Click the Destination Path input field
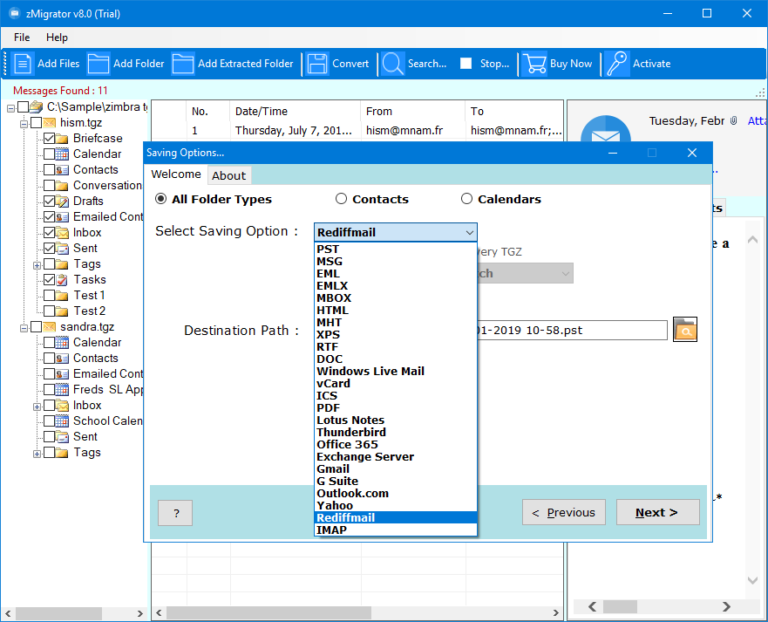Screen dimensions: 768x622 point(572,330)
